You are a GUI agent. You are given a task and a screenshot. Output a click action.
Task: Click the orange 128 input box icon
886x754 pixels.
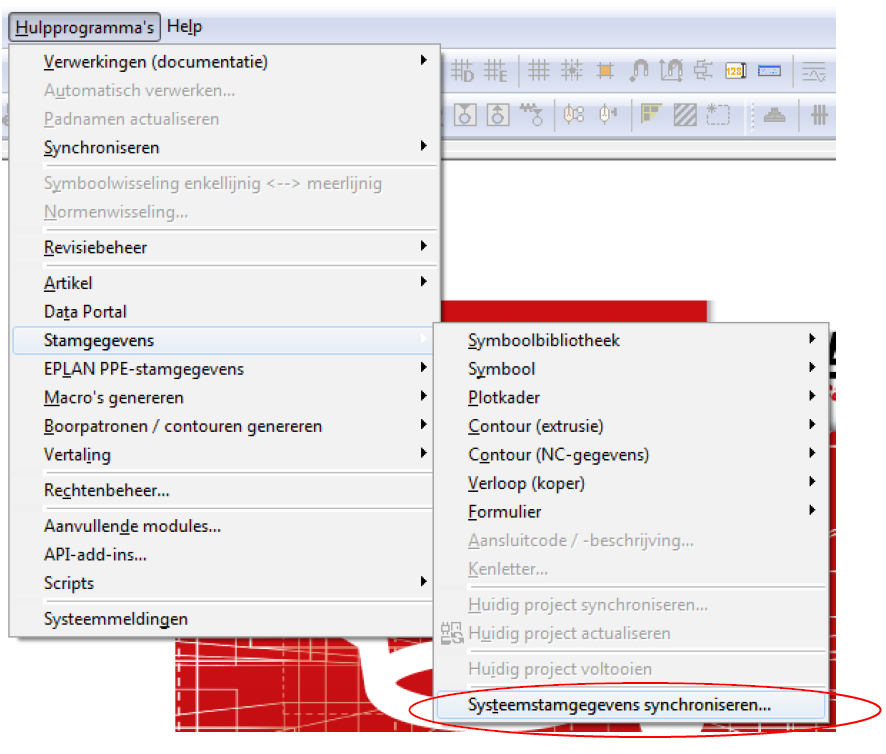tap(736, 71)
